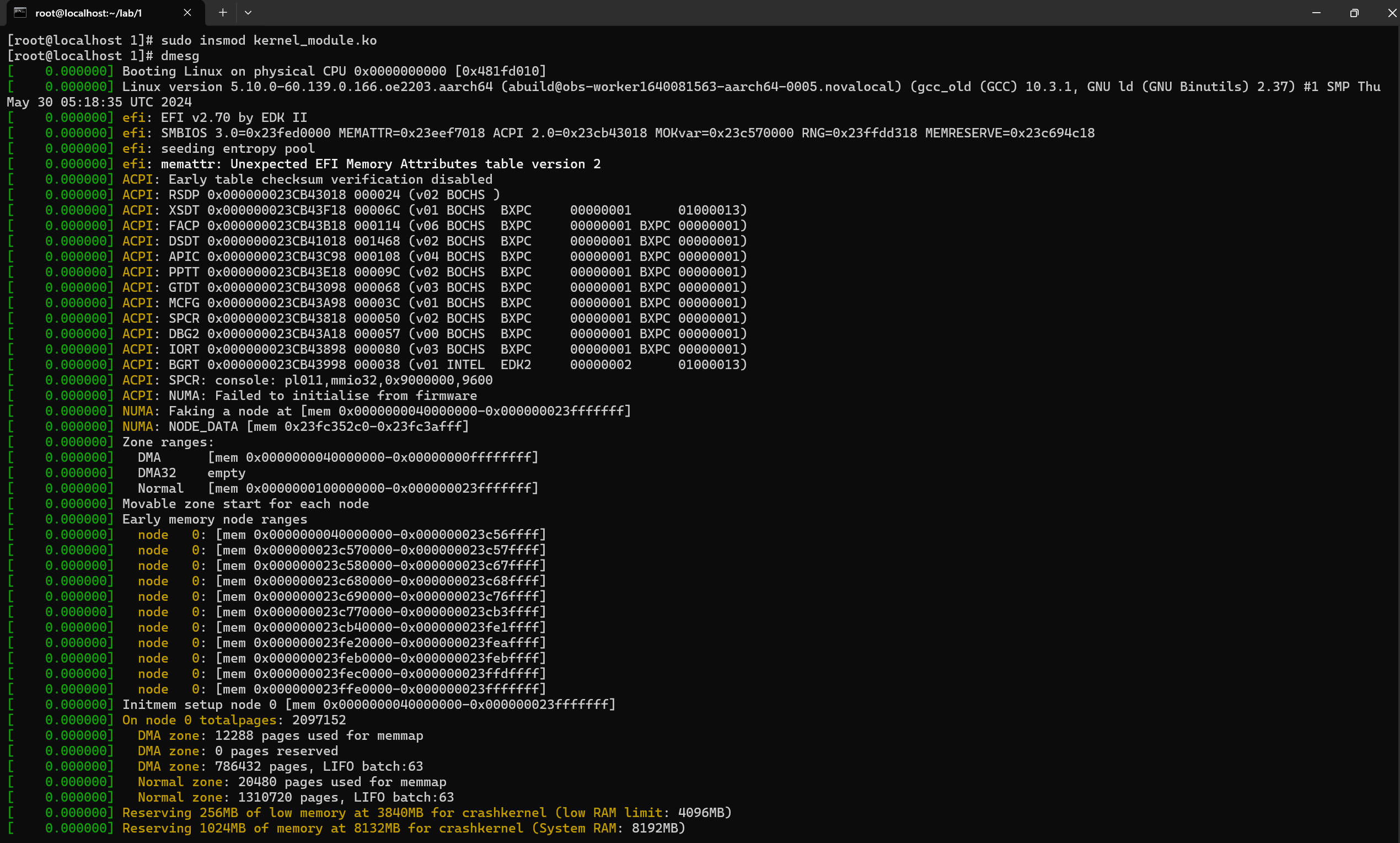Click 'Booting Linux on physical CPU' line
The width and height of the screenshot is (1400, 843).
(x=334, y=71)
